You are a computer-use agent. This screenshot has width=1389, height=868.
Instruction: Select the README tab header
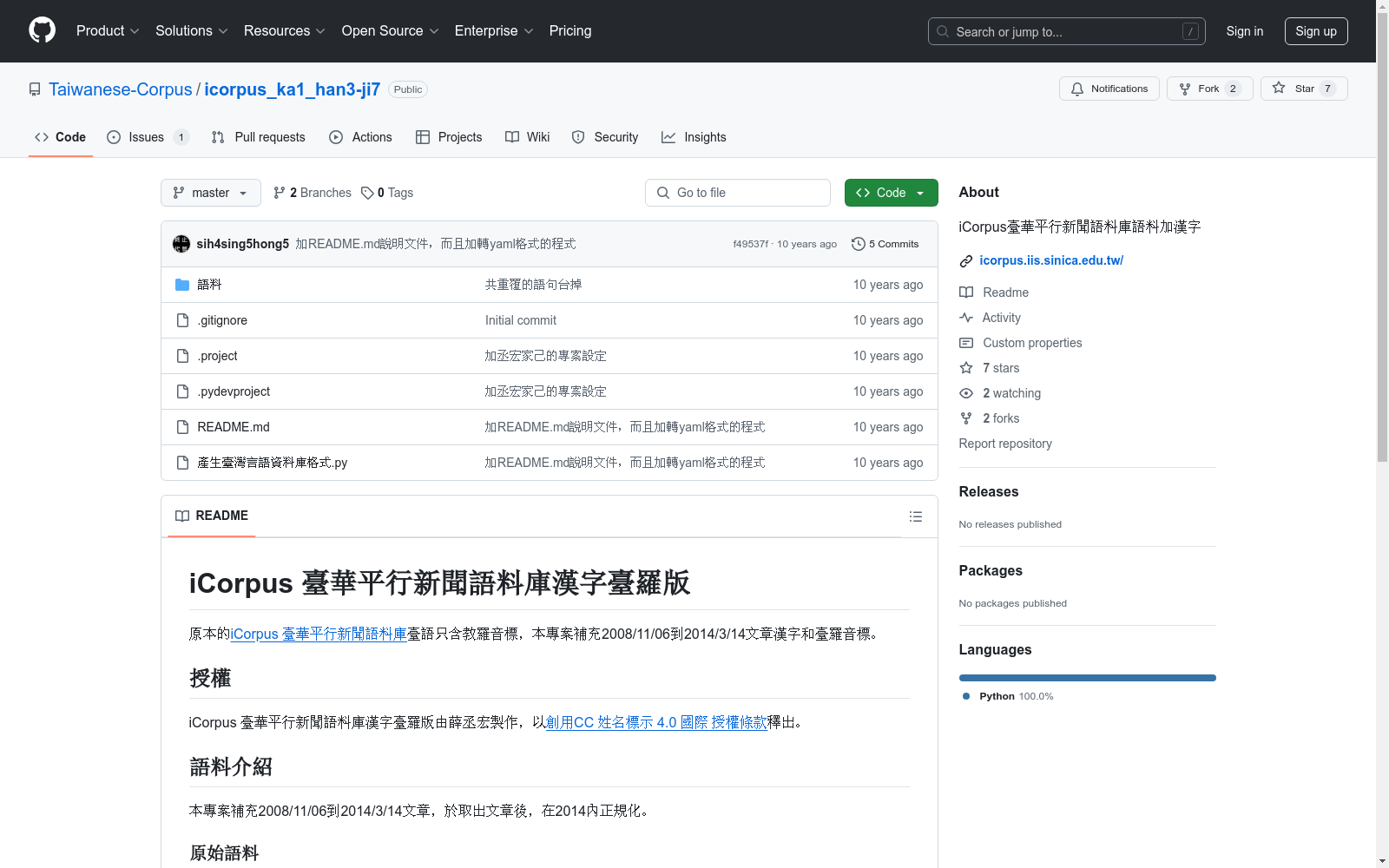pyautogui.click(x=212, y=516)
